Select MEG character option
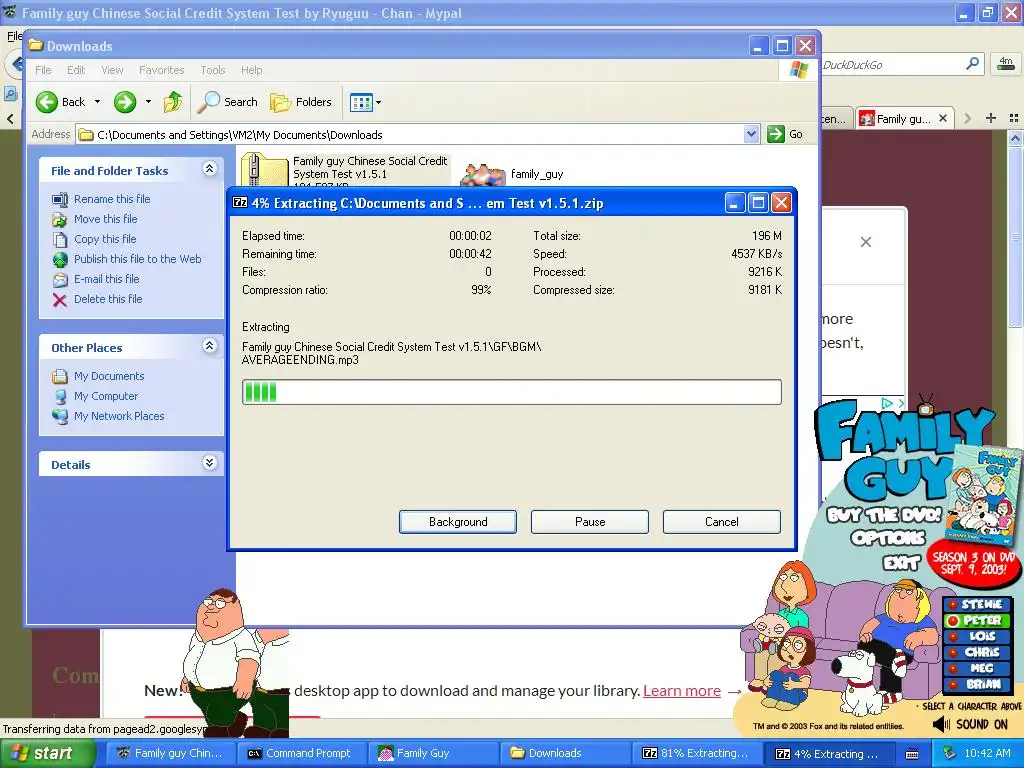The height and width of the screenshot is (768, 1024). 976,668
